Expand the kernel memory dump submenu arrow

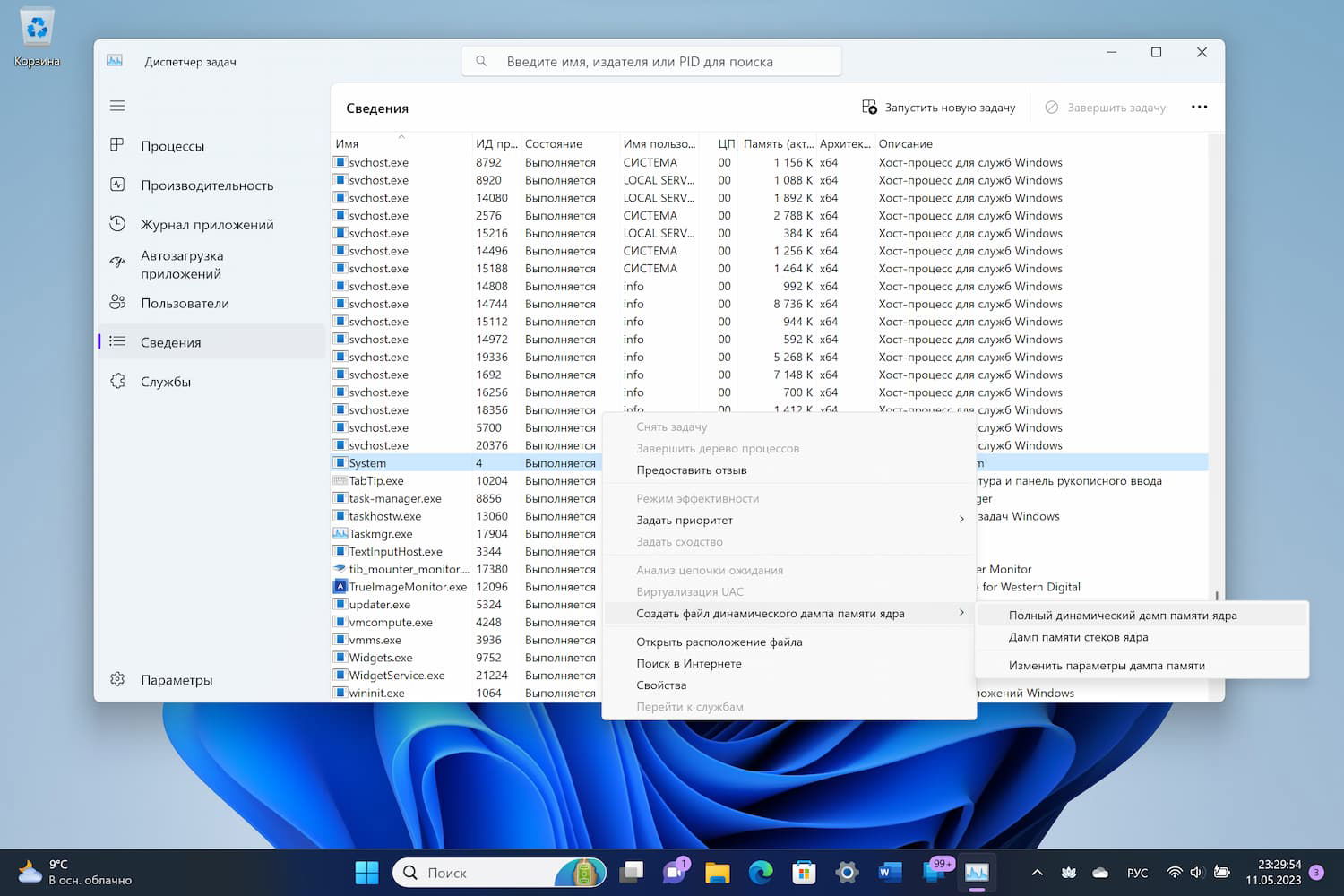coord(961,614)
